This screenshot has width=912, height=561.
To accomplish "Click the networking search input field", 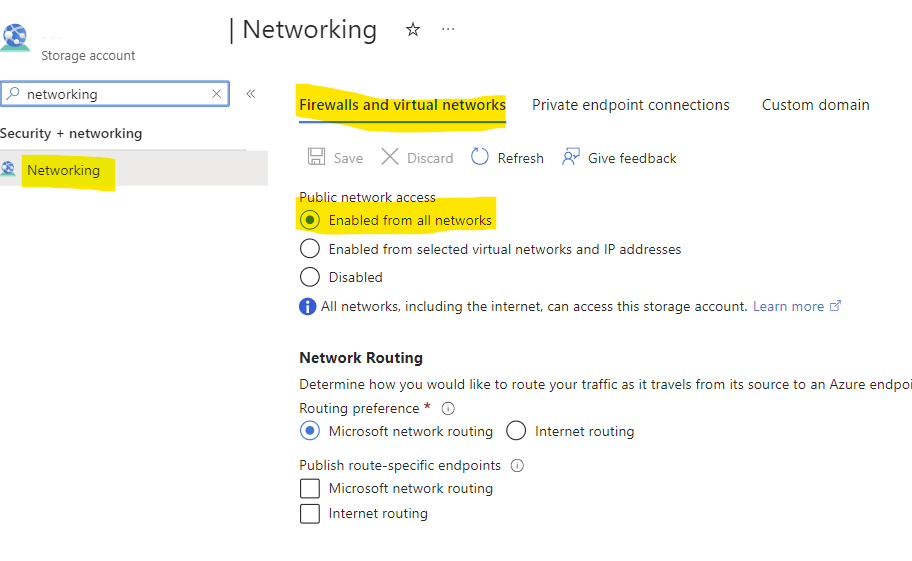I will [115, 94].
